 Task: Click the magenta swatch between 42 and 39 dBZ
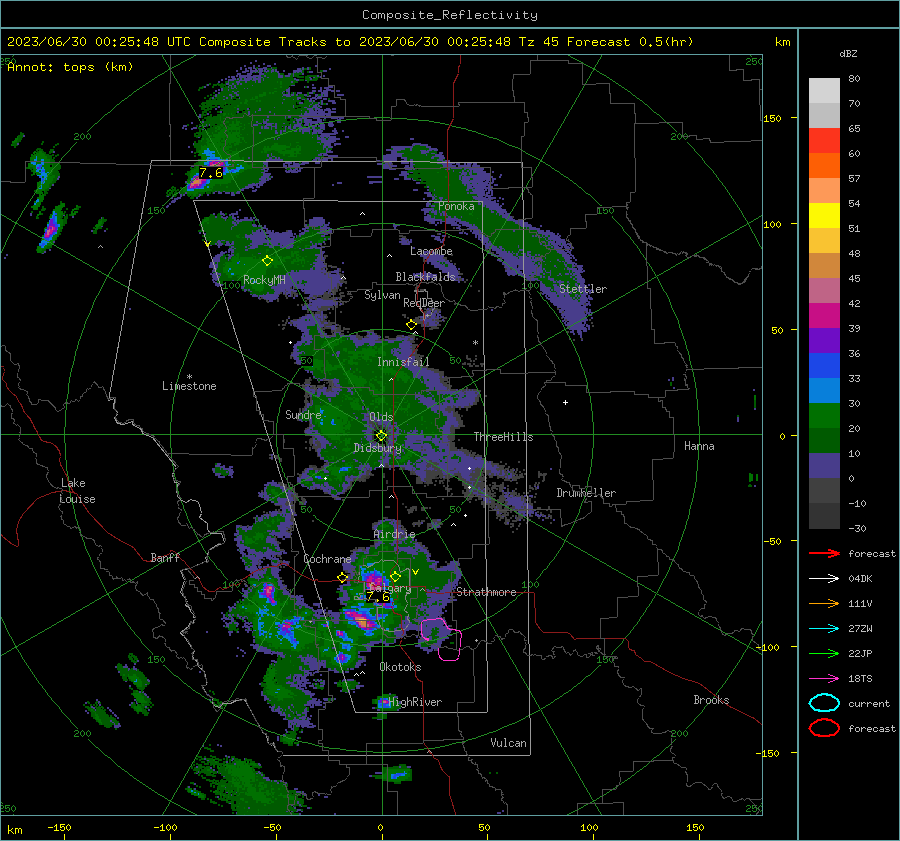824,316
